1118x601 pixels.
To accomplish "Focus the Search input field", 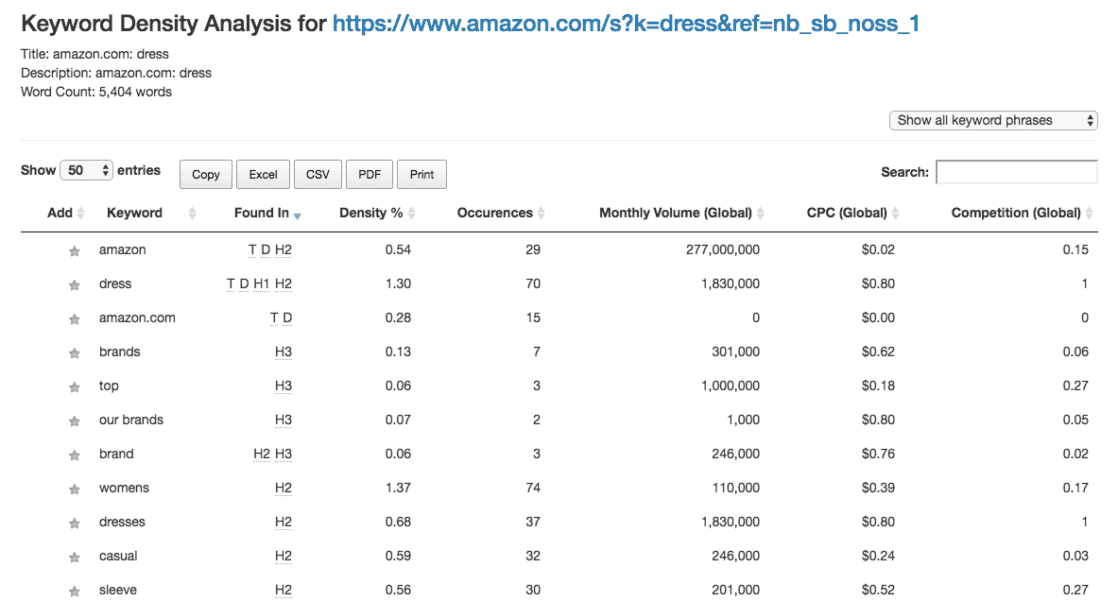I will (1017, 172).
